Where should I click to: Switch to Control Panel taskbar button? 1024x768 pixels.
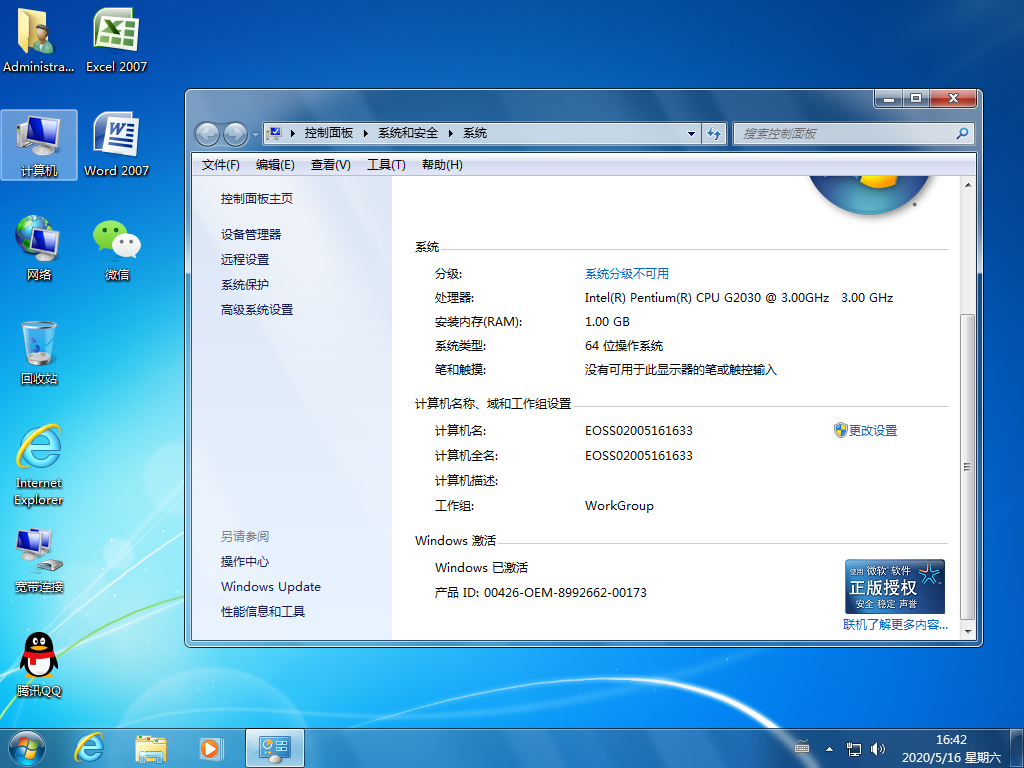275,748
